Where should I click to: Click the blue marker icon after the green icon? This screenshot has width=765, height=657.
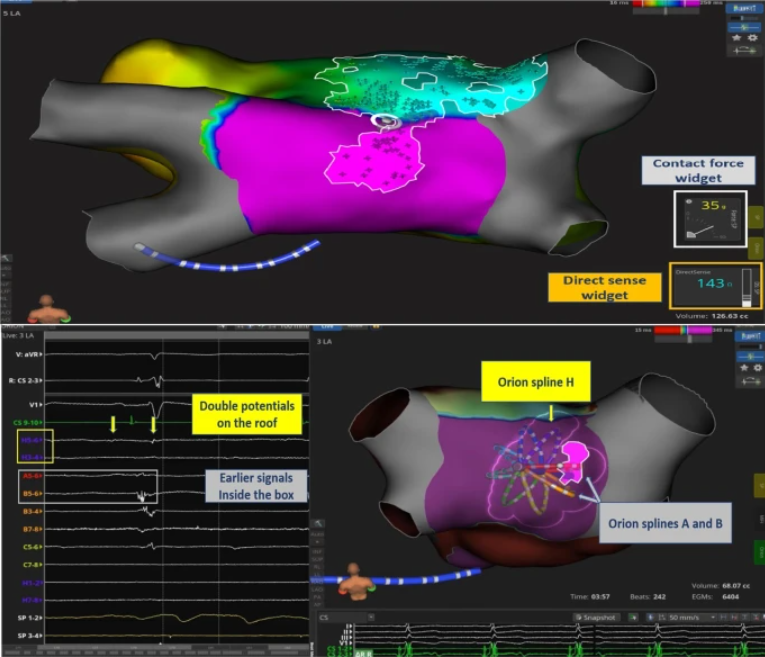(x=650, y=617)
